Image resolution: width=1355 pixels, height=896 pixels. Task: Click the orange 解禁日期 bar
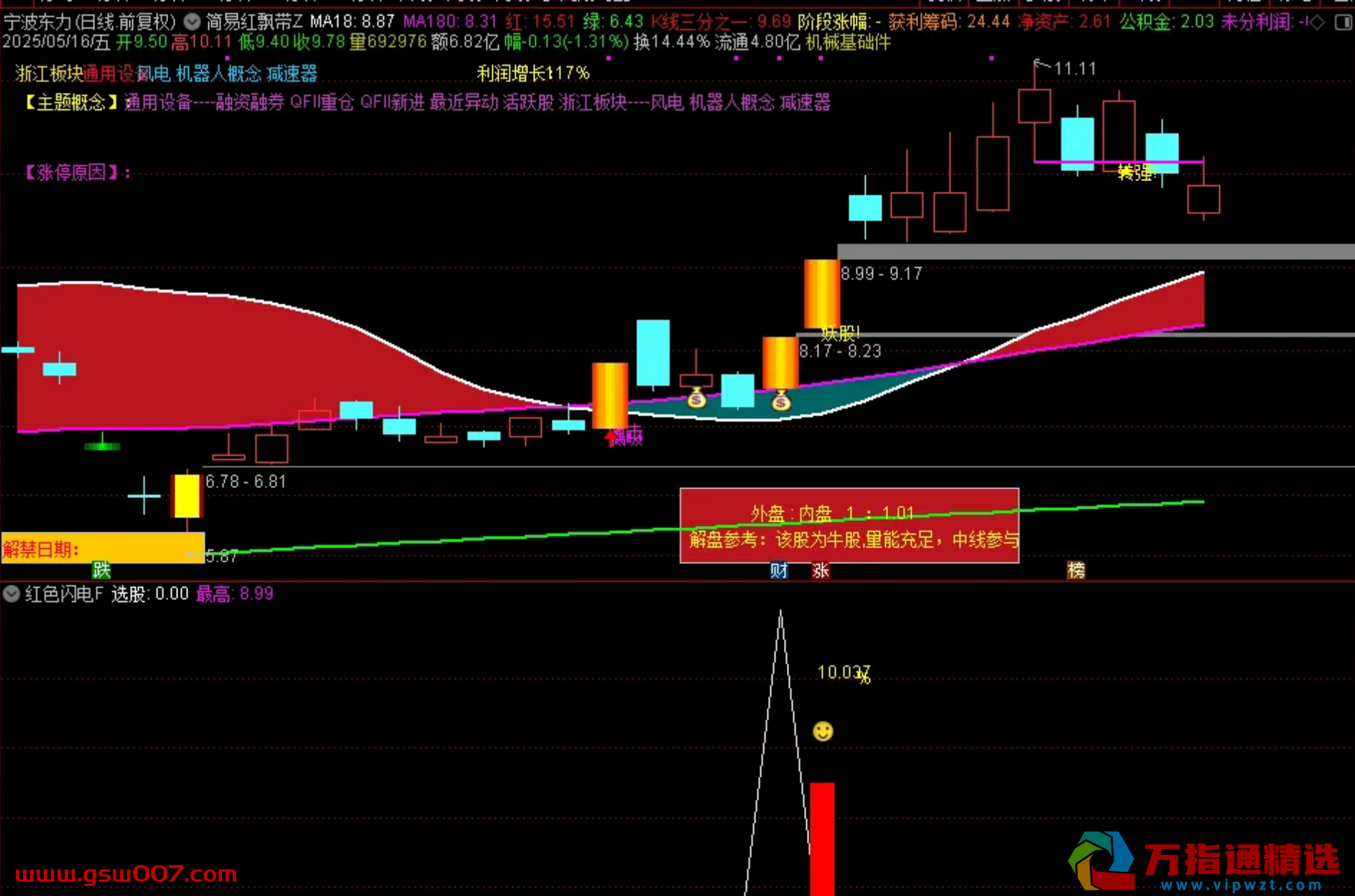point(103,548)
